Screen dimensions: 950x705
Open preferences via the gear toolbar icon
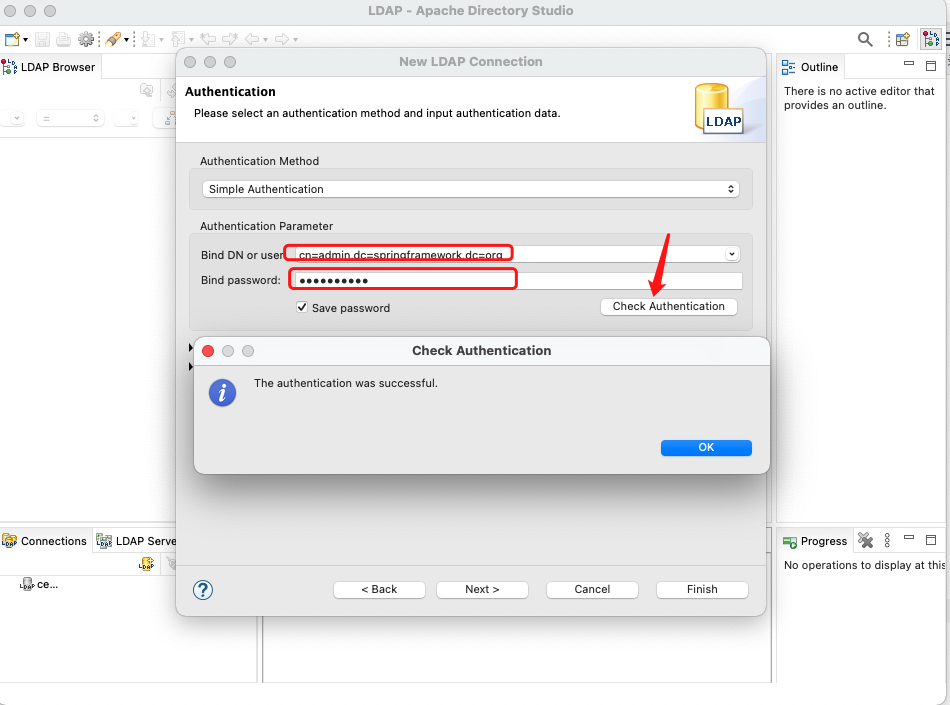click(86, 38)
